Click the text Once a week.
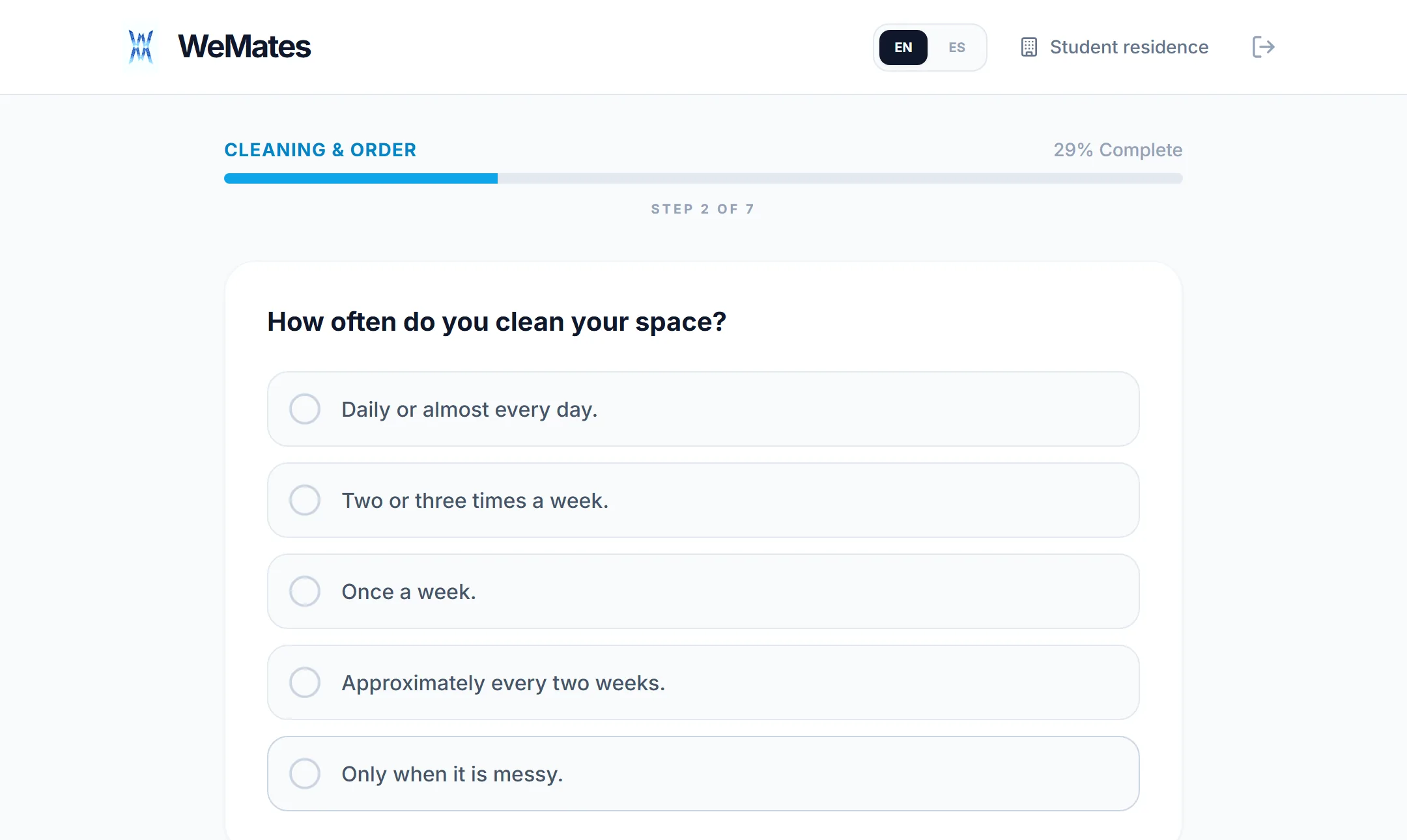Screen dimensions: 1407x840 tap(408, 592)
